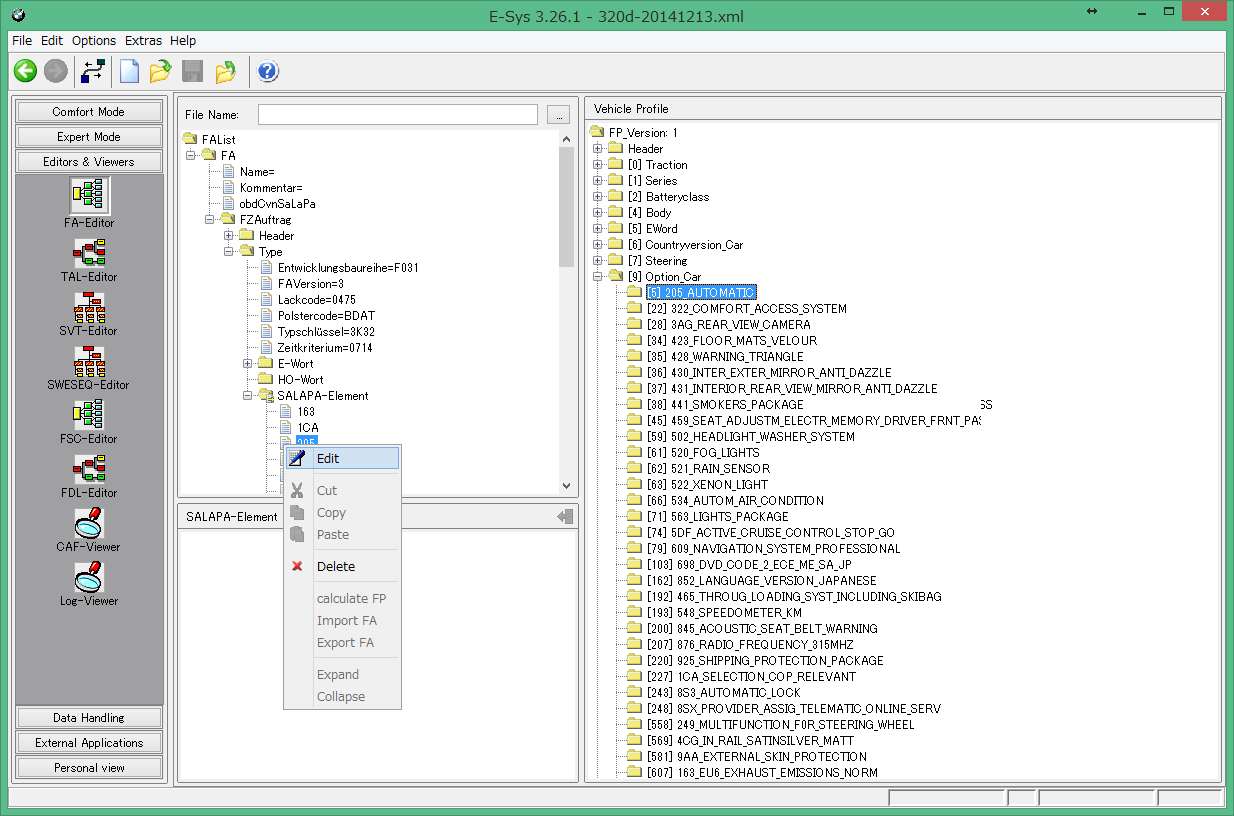Click the FA tree vertical scrollbar up arrow

[x=567, y=139]
